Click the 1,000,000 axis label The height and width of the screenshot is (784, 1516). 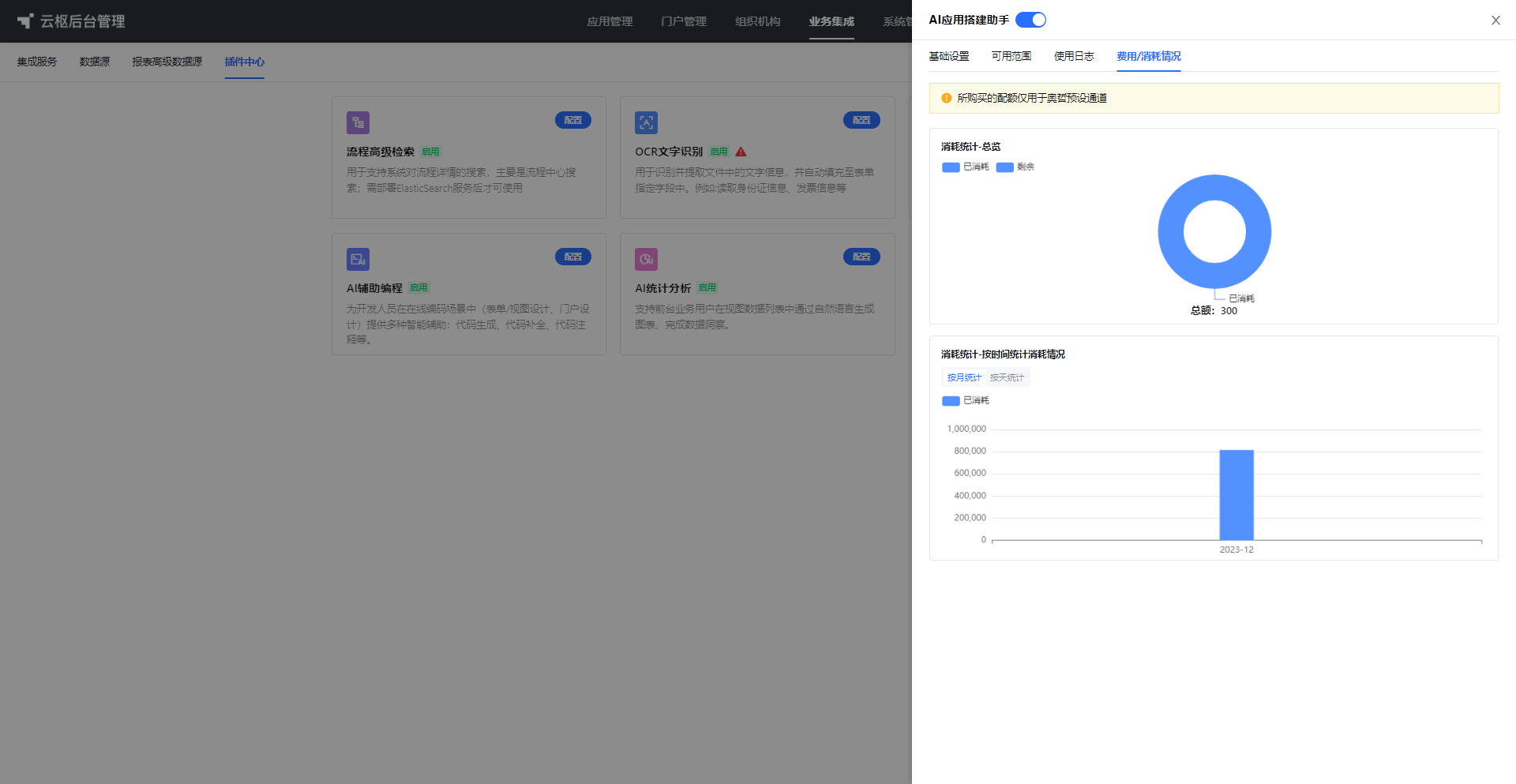[966, 429]
